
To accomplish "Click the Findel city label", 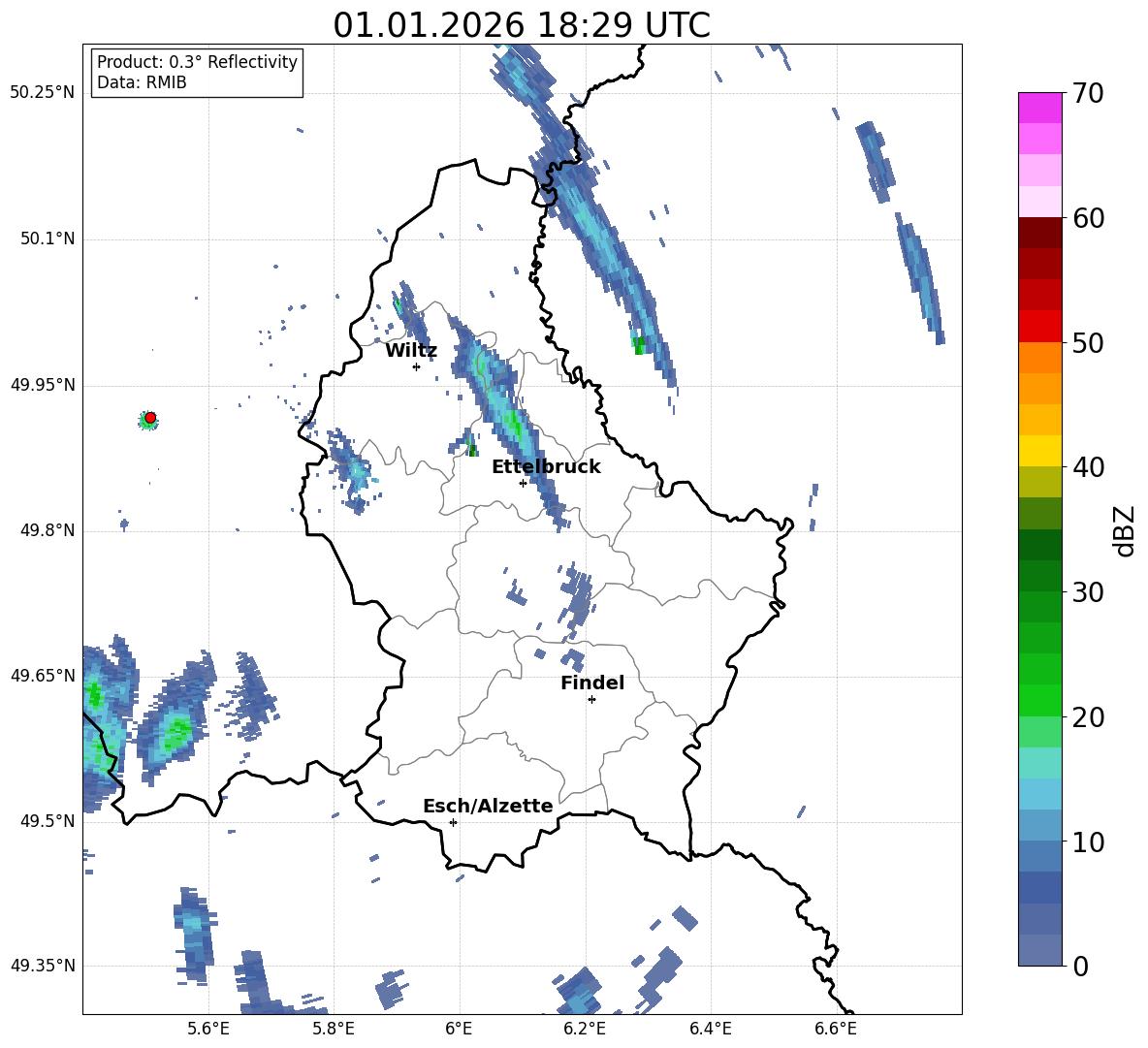I will (x=592, y=683).
